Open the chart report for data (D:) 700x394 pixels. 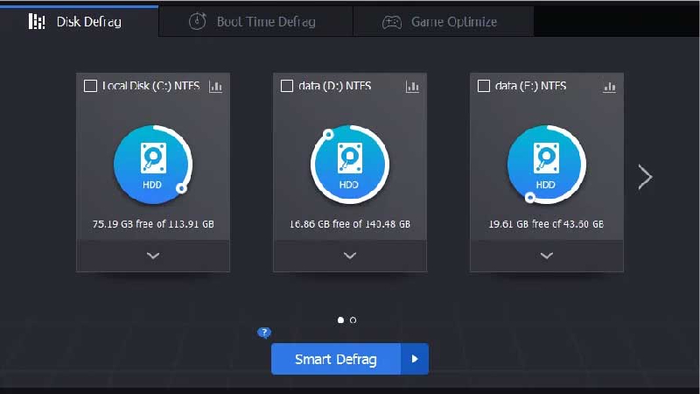412,86
